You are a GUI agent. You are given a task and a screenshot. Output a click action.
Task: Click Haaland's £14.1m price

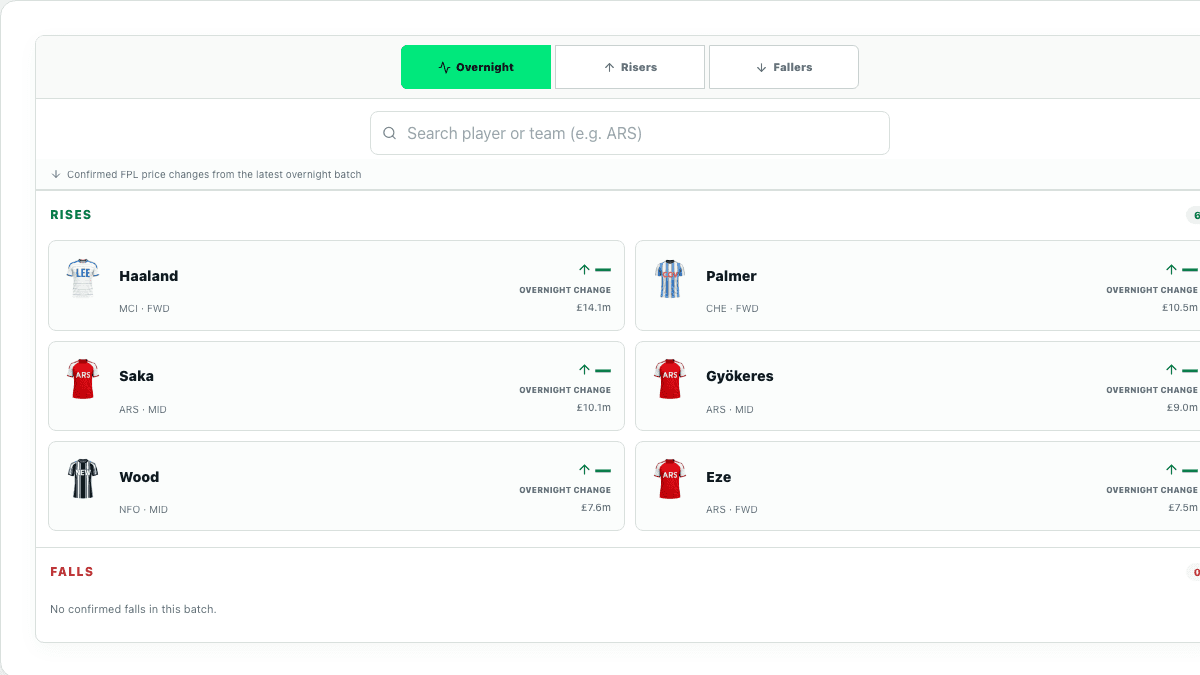[593, 307]
